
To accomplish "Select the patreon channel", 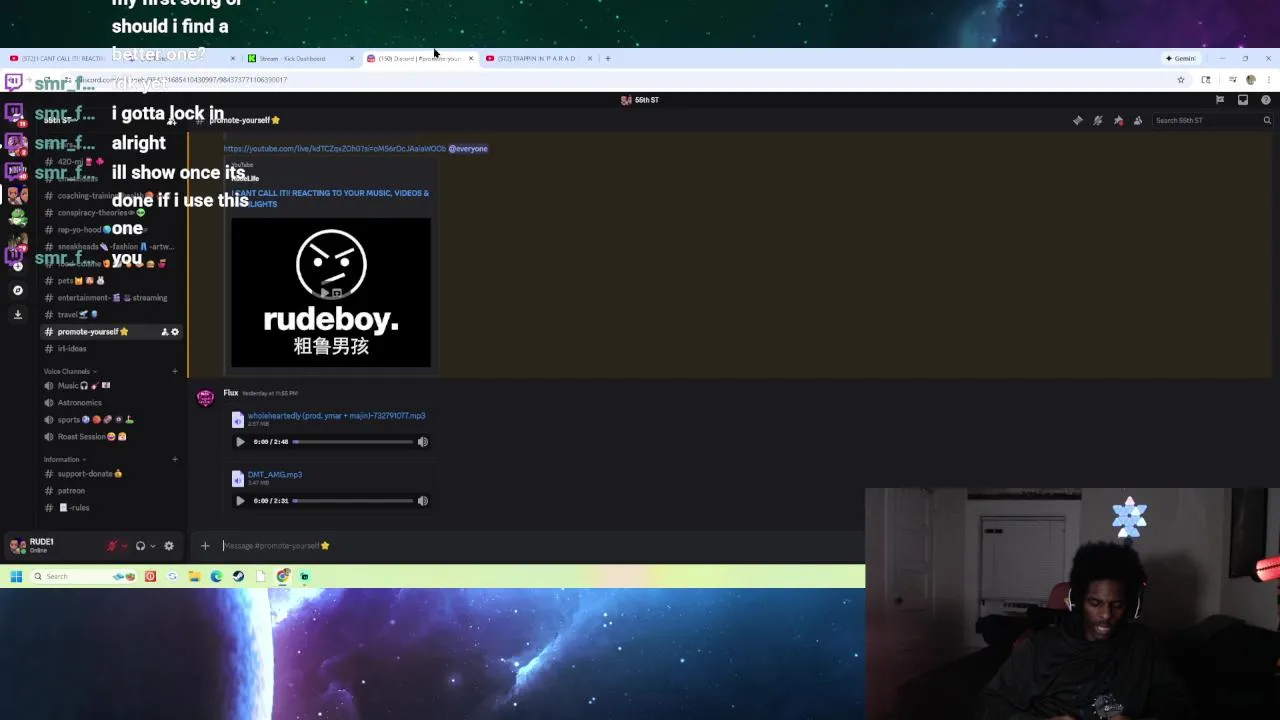I will [x=110, y=491].
